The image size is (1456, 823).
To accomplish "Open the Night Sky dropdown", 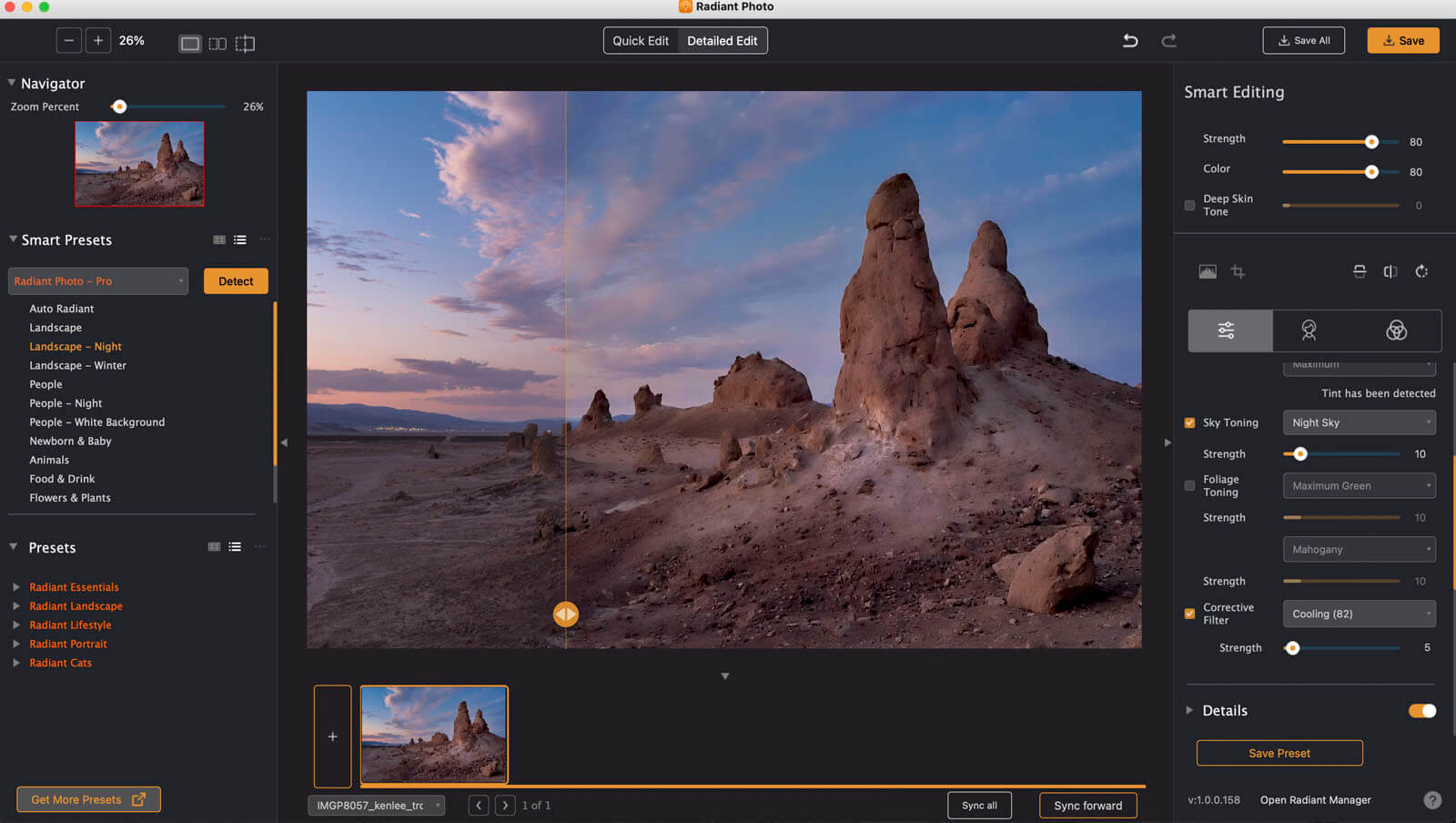I will point(1359,422).
